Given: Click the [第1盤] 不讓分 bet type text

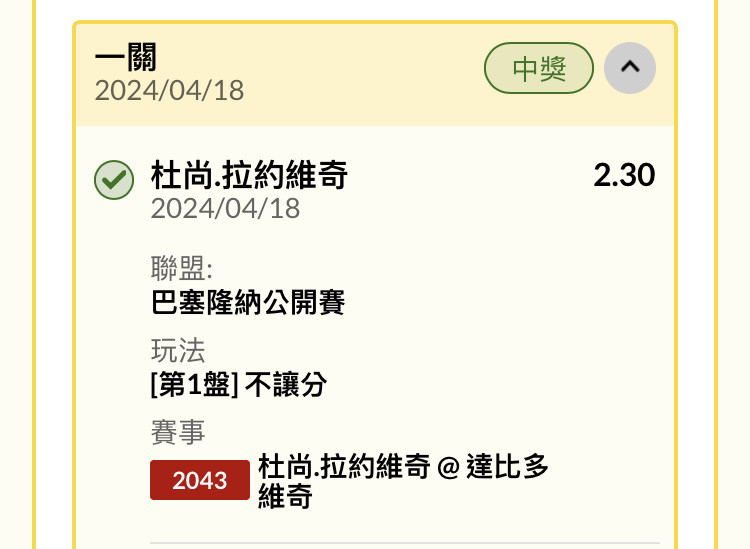Looking at the screenshot, I should [x=239, y=384].
